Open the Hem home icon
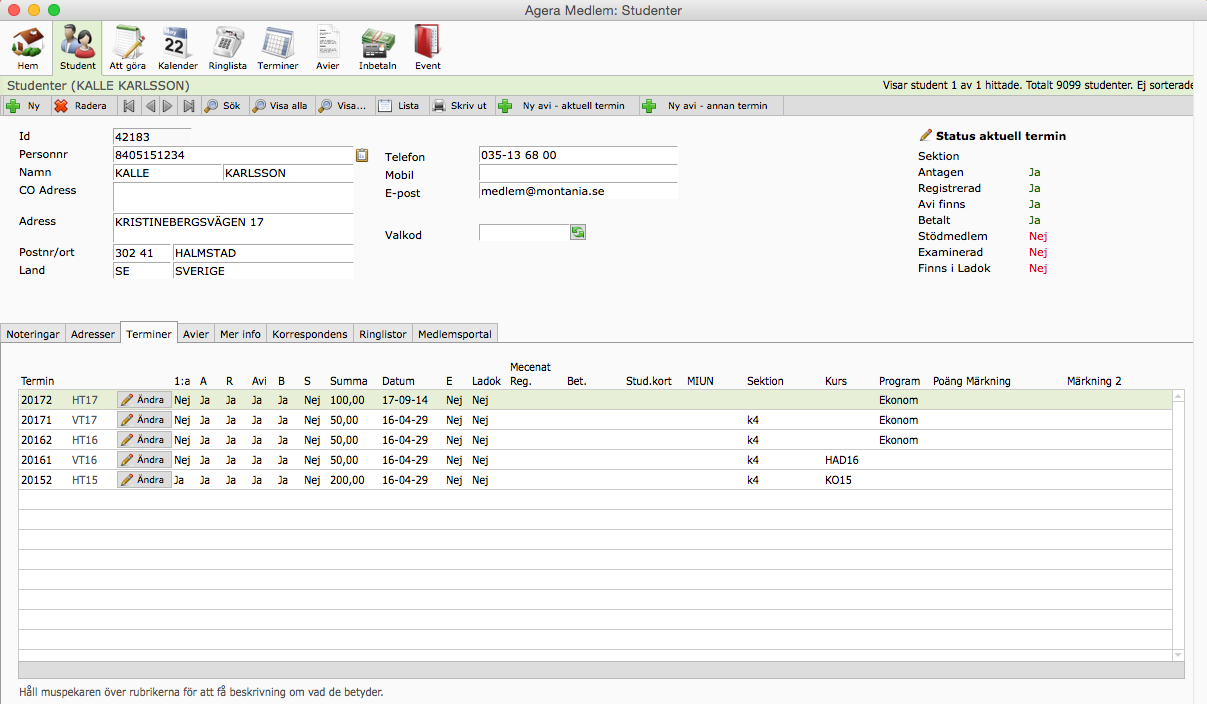Screen dimensions: 1207x704 (x=28, y=48)
